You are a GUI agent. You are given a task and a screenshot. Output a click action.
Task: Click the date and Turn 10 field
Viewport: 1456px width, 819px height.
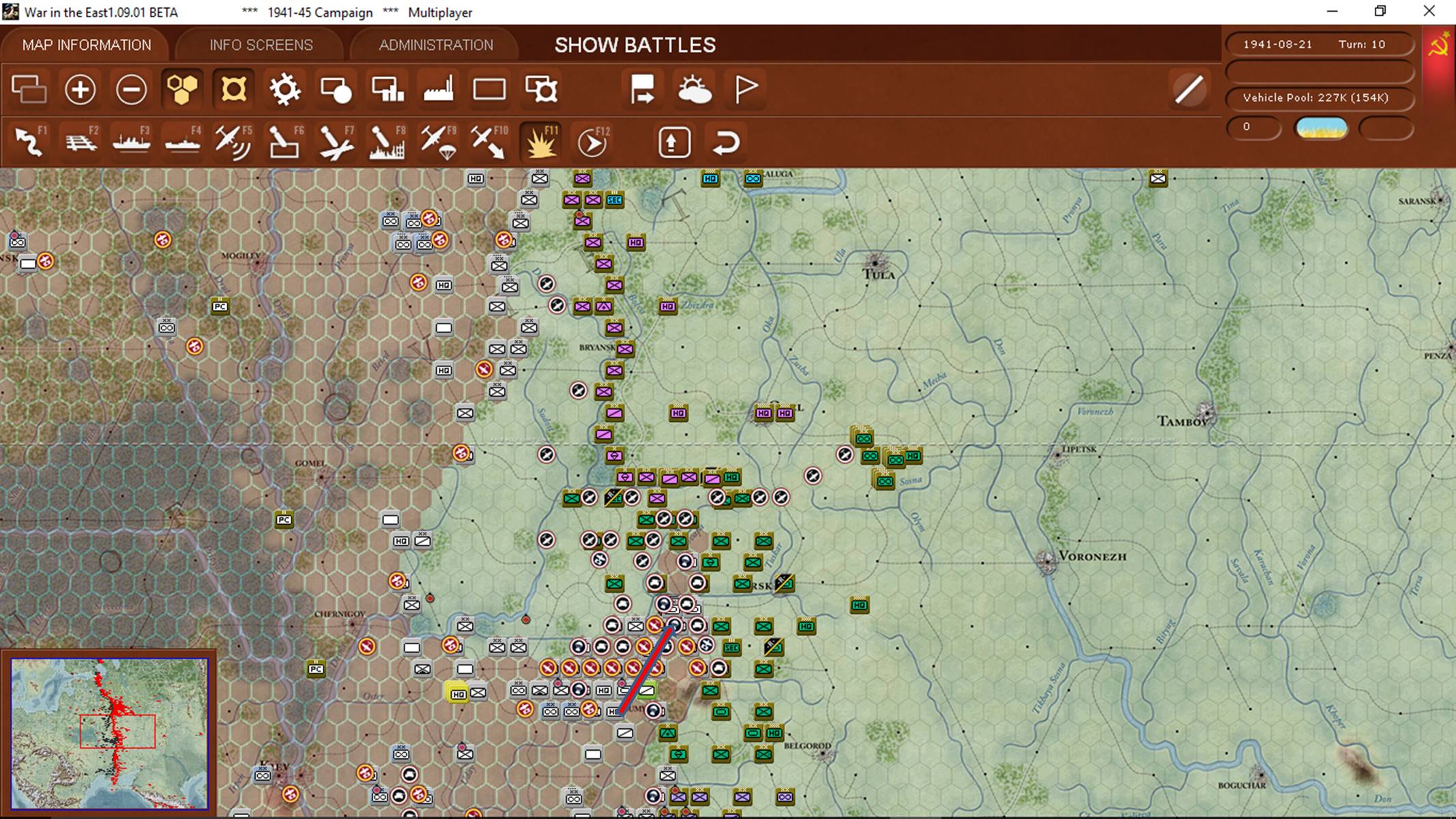pyautogui.click(x=1320, y=44)
